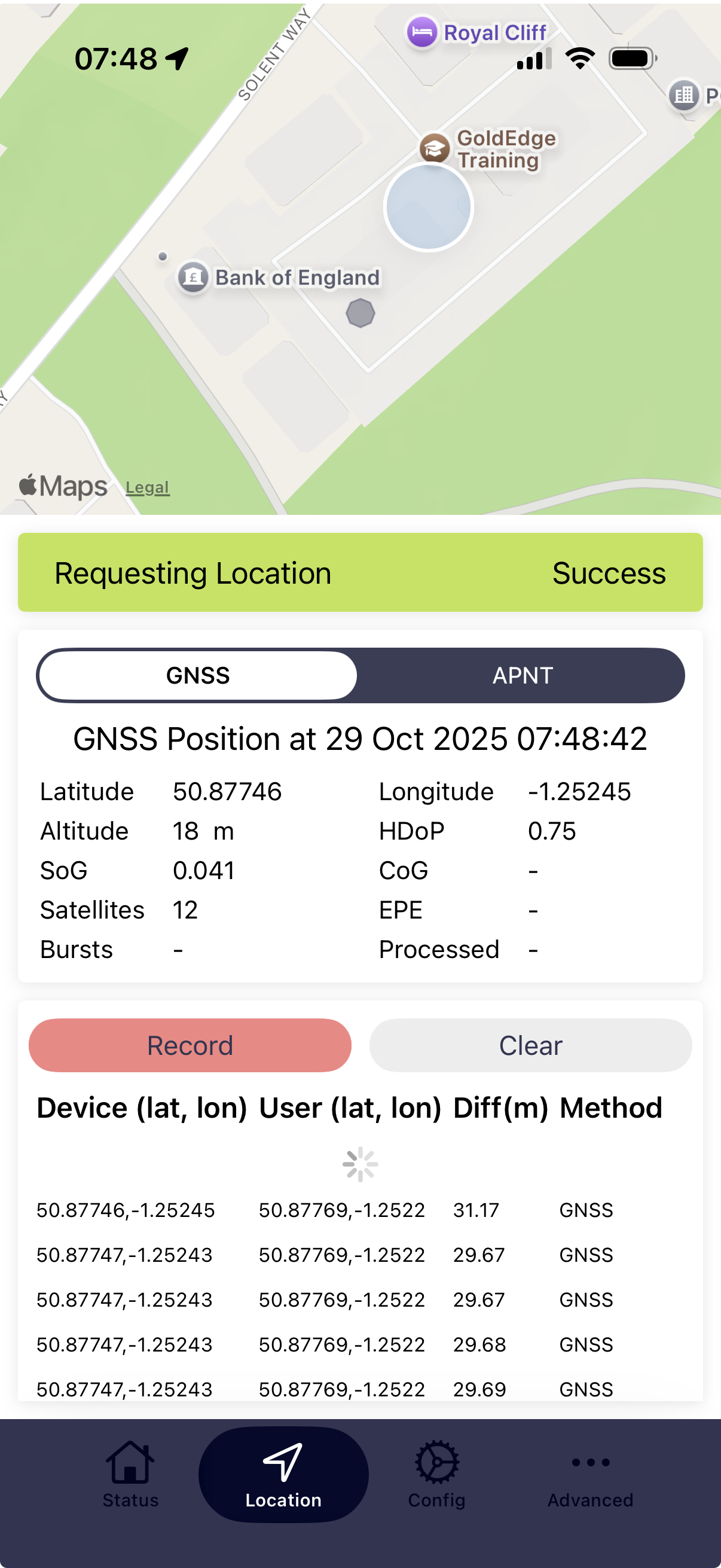Select the log row with diff 31.17
The width and height of the screenshot is (721, 1568).
[x=360, y=1209]
